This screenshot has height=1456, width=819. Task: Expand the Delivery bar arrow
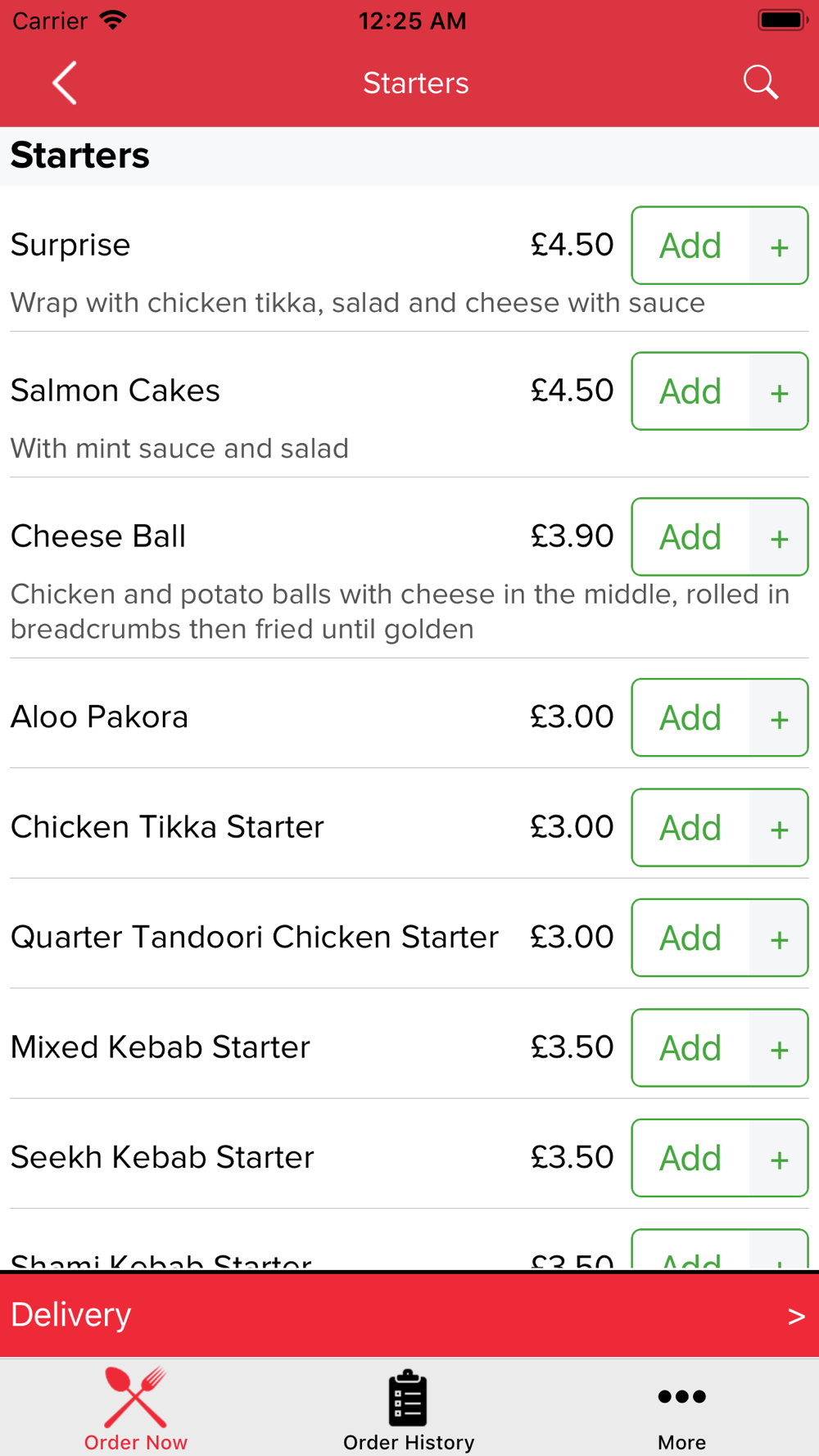796,1316
